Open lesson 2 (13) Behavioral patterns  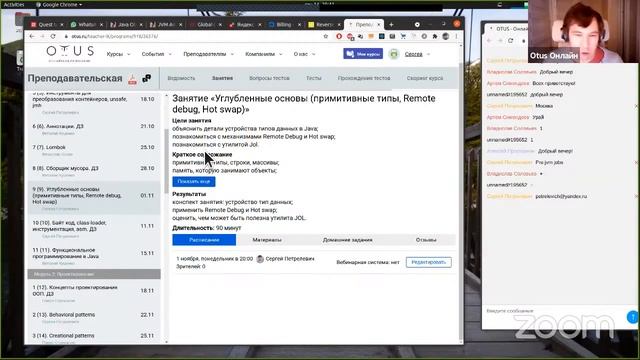[94, 318]
